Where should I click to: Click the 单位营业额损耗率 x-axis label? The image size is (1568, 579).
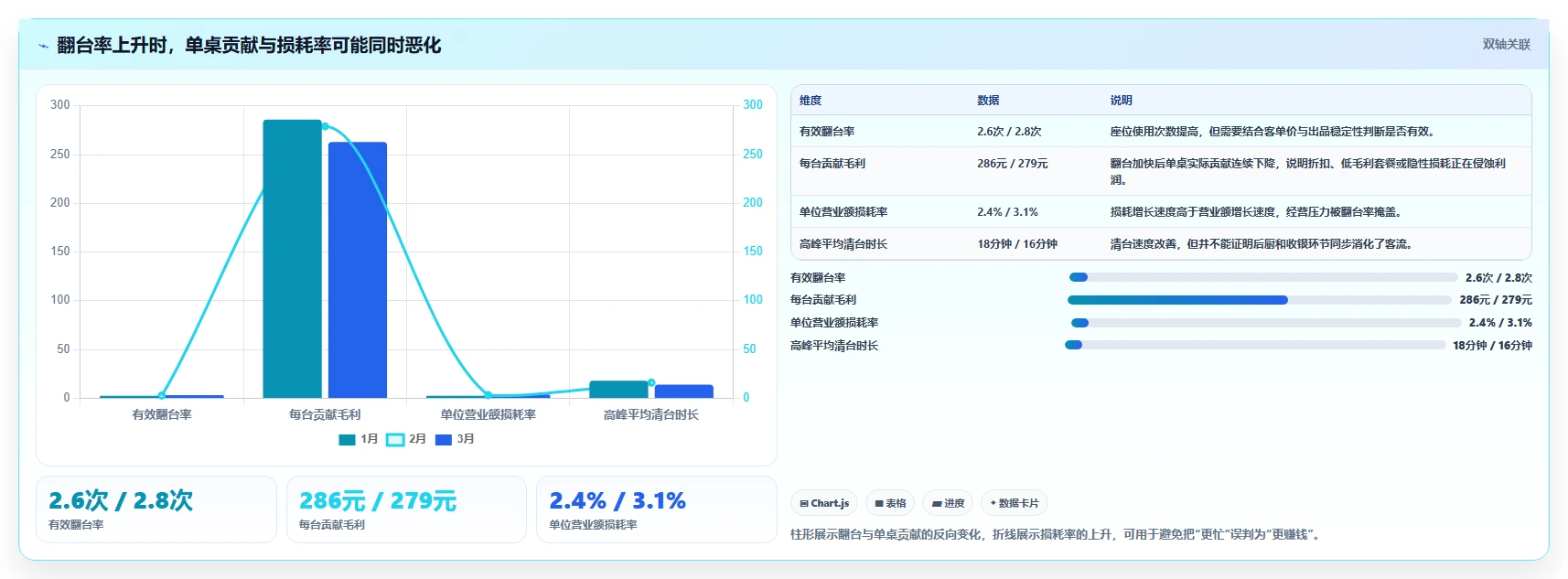488,415
